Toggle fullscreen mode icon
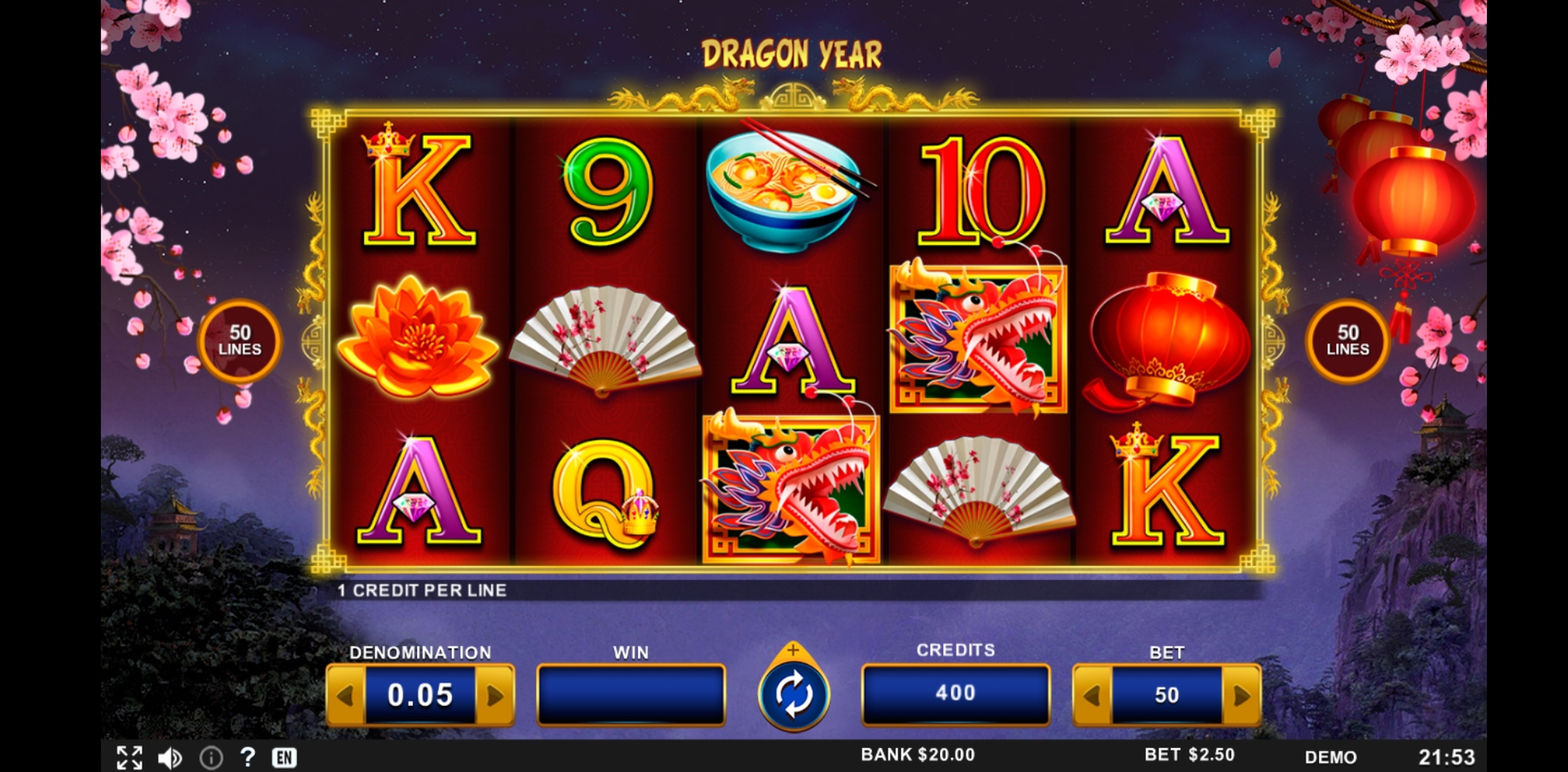The image size is (1568, 772). coord(129,758)
